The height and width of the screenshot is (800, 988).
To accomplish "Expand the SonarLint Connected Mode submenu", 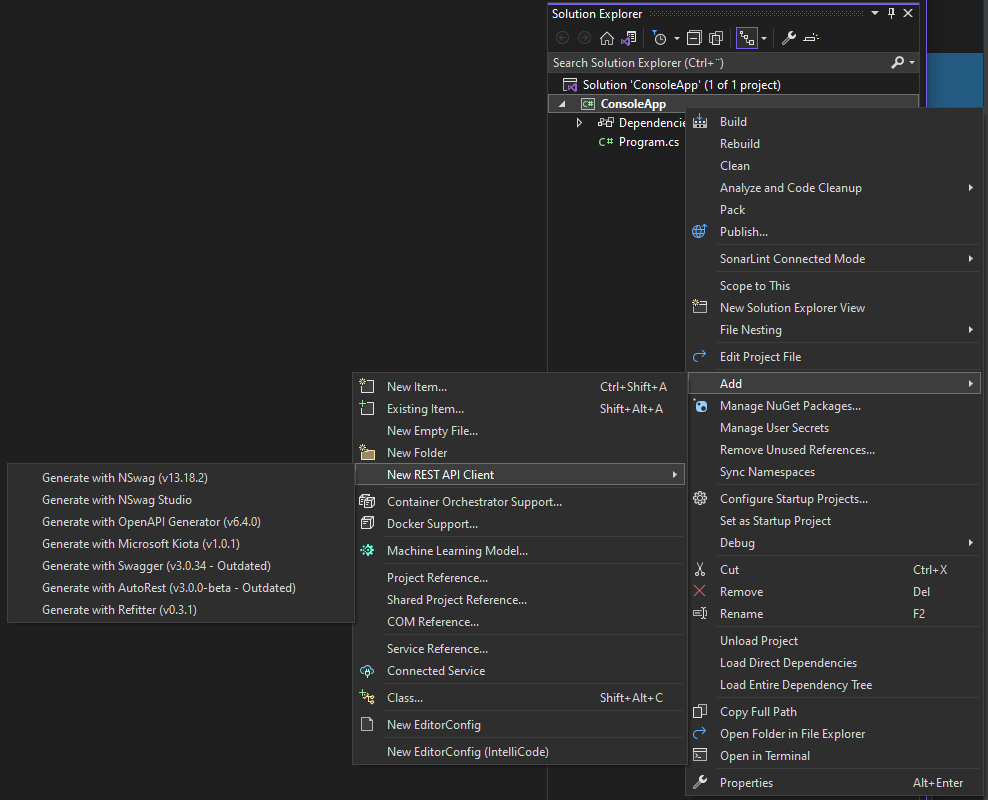I will pyautogui.click(x=834, y=259).
